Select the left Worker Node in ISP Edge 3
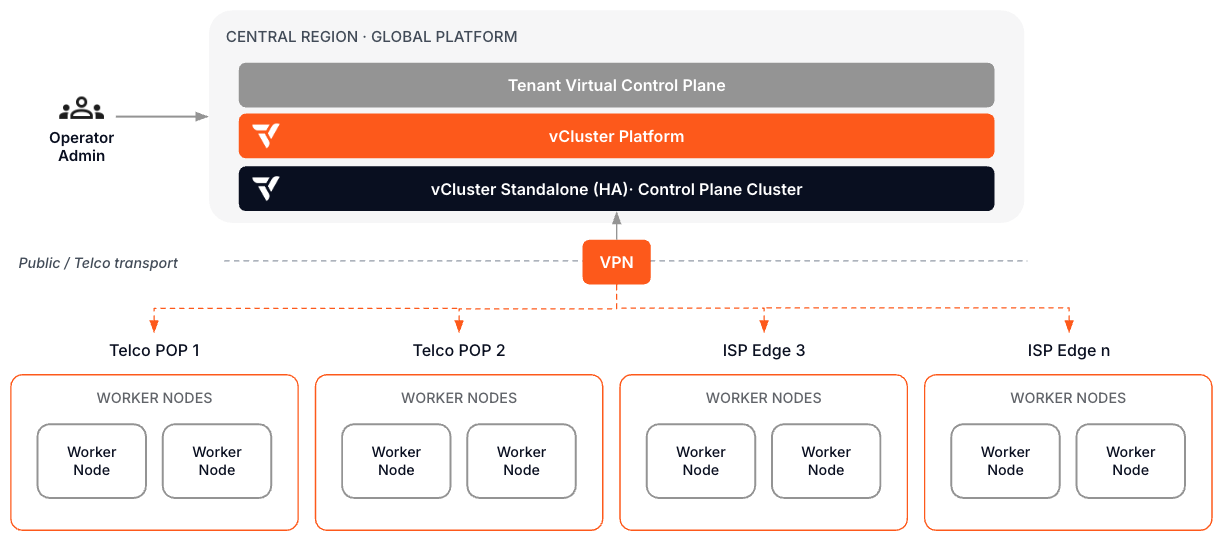The width and height of the screenshot is (1218, 536). [x=701, y=461]
